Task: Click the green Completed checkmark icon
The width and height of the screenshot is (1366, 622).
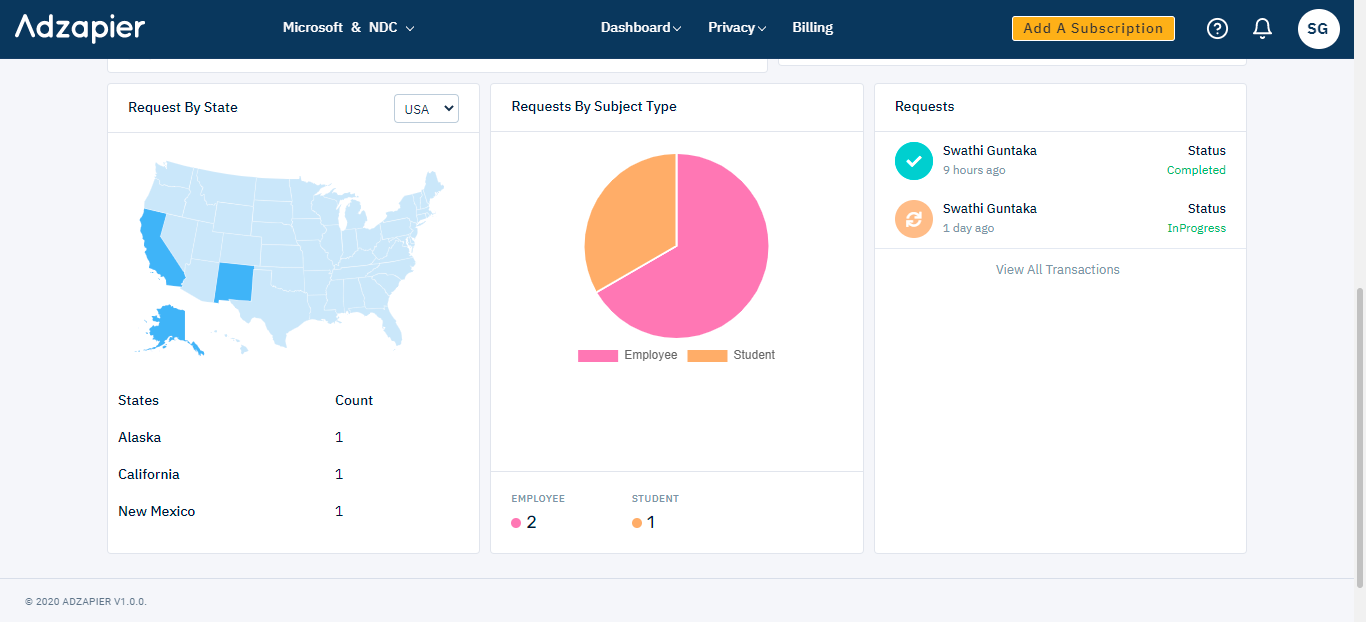Action: click(x=913, y=160)
